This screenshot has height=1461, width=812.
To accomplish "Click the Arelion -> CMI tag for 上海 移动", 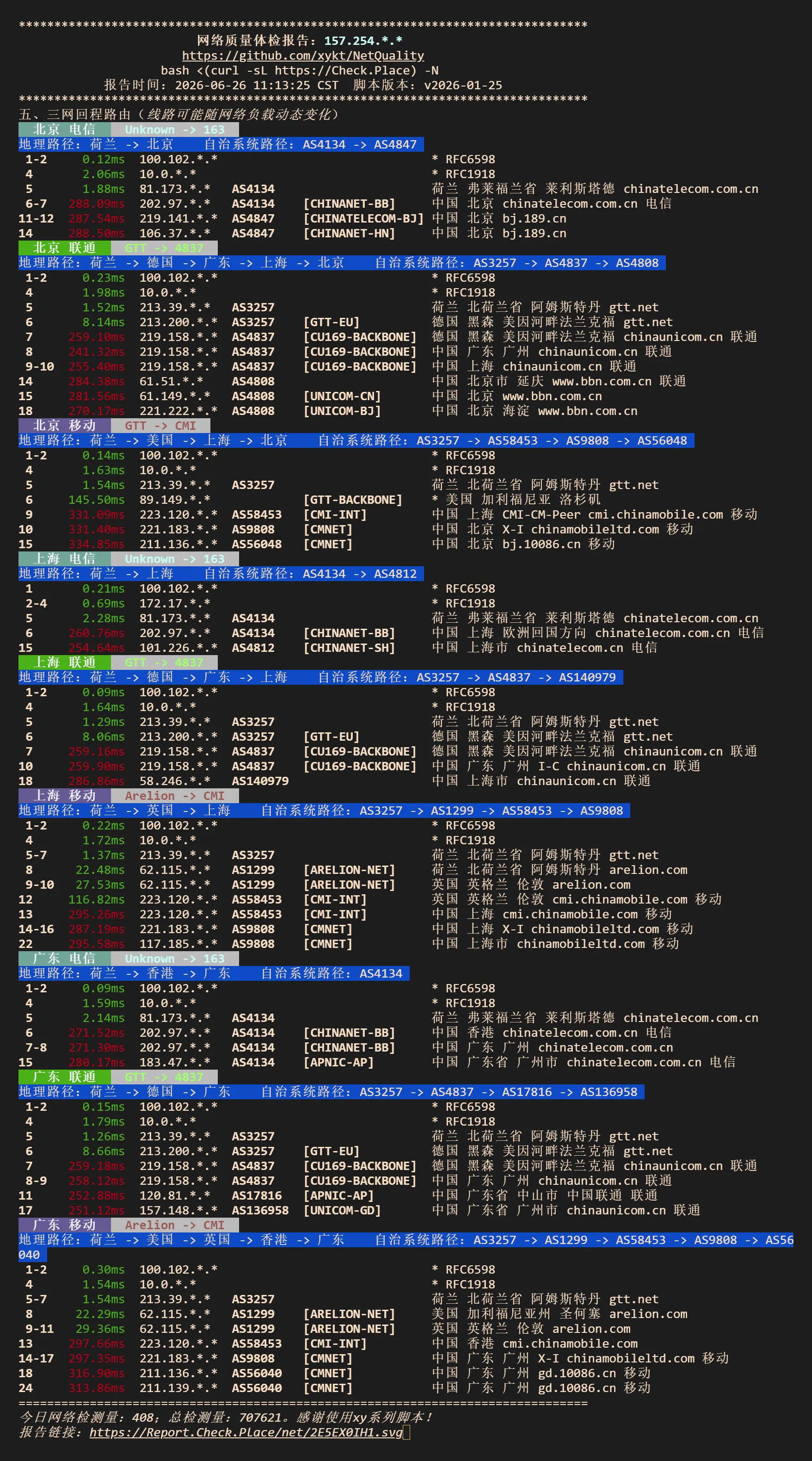I will pos(175,796).
